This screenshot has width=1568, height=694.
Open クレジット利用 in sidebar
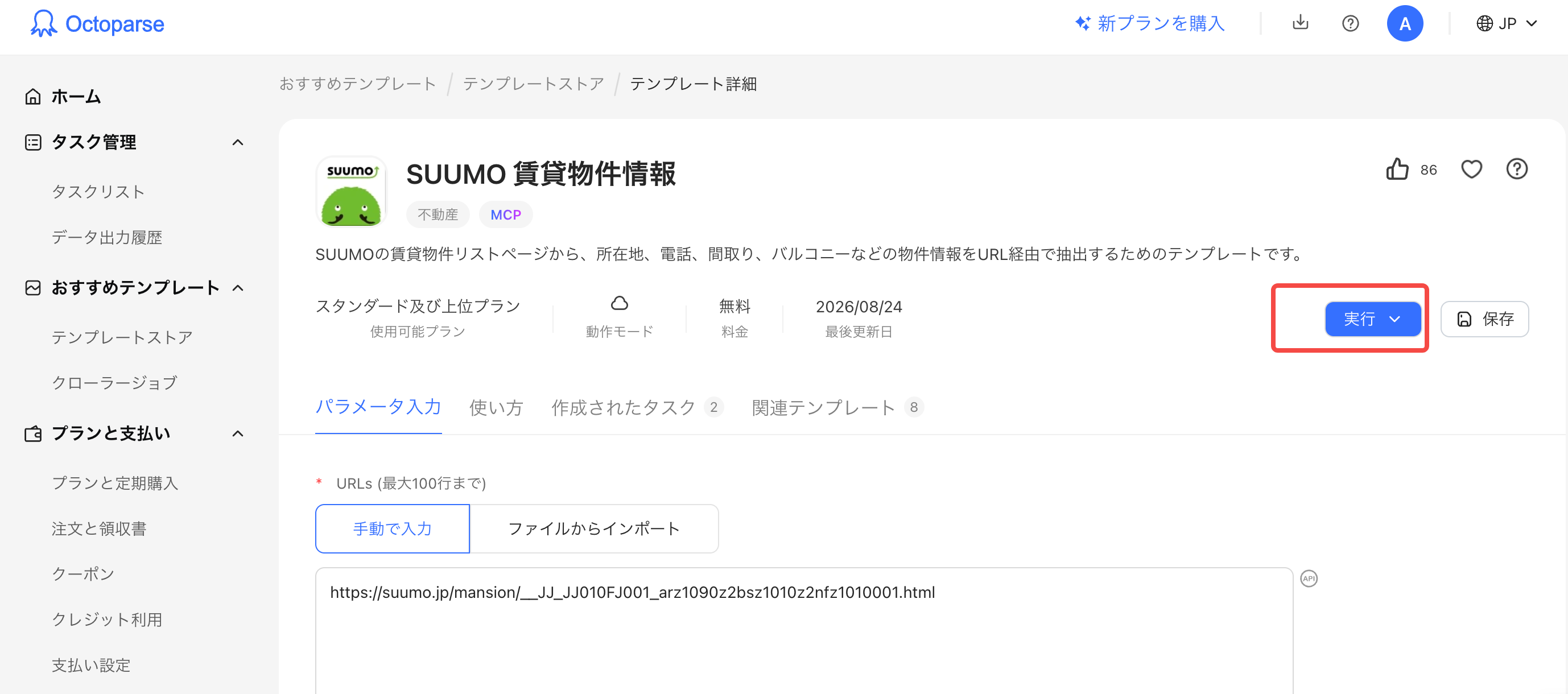pyautogui.click(x=107, y=619)
